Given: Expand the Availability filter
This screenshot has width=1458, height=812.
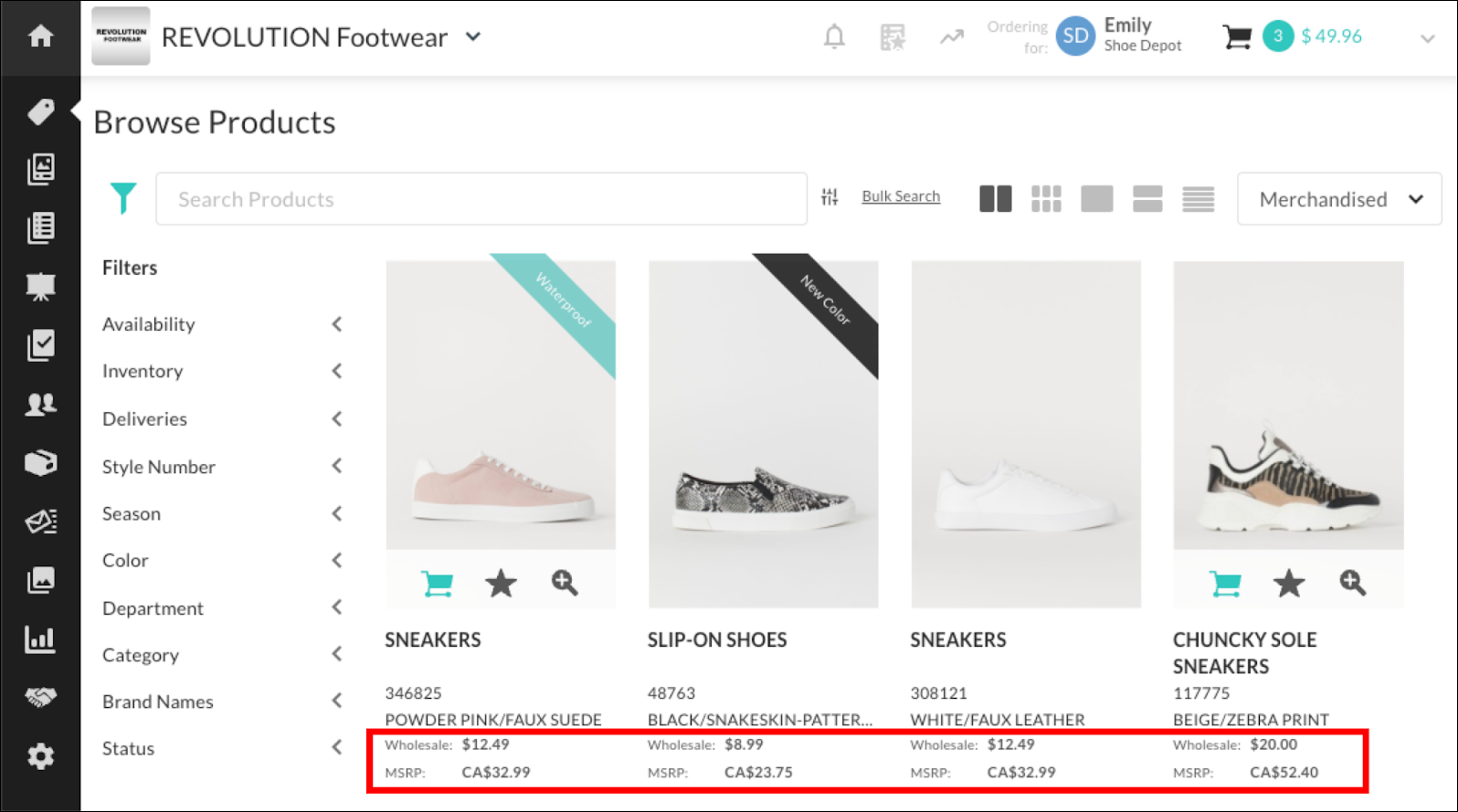Looking at the screenshot, I should click(x=337, y=324).
